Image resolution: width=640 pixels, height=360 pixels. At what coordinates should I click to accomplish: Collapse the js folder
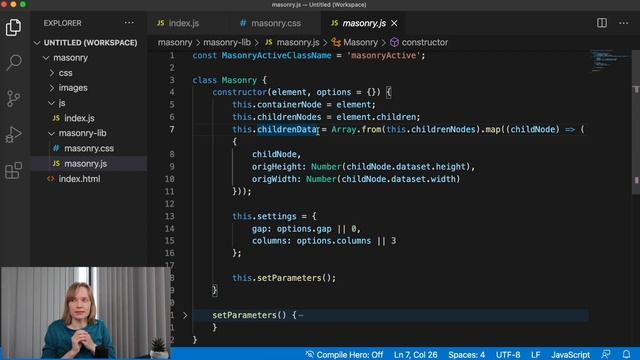pyautogui.click(x=51, y=103)
